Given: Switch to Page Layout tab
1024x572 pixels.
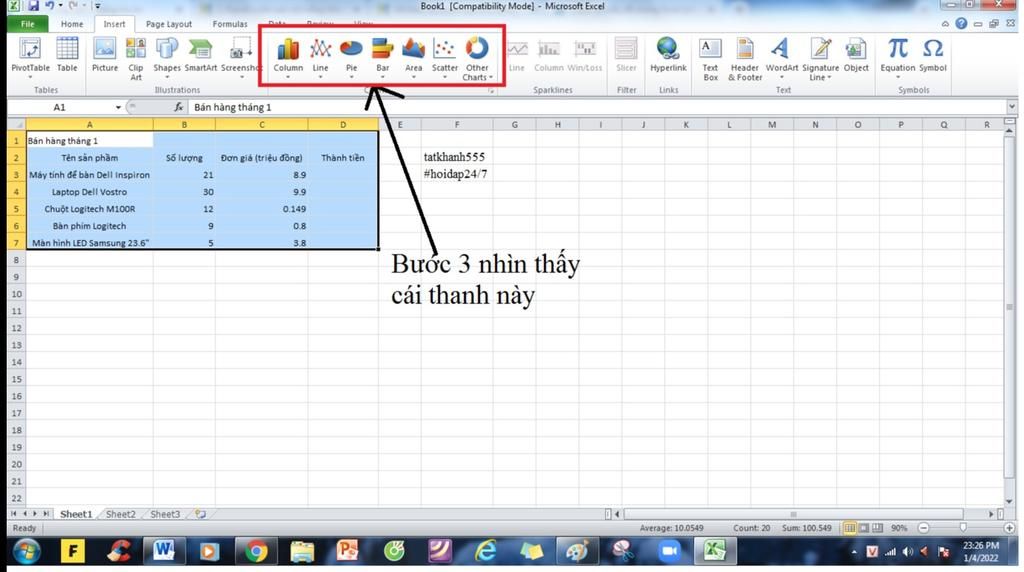Looking at the screenshot, I should coord(168,24).
